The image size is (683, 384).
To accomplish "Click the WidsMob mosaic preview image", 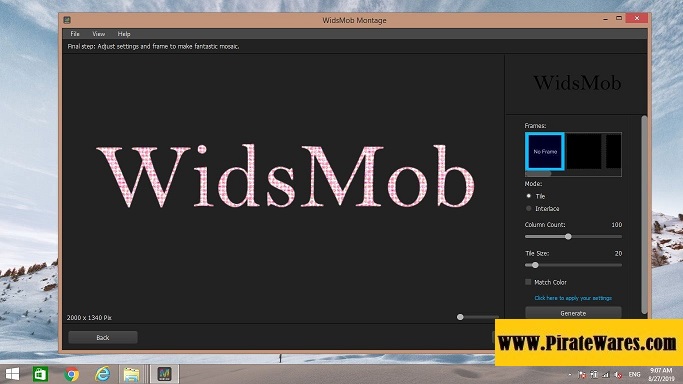I will click(x=285, y=176).
